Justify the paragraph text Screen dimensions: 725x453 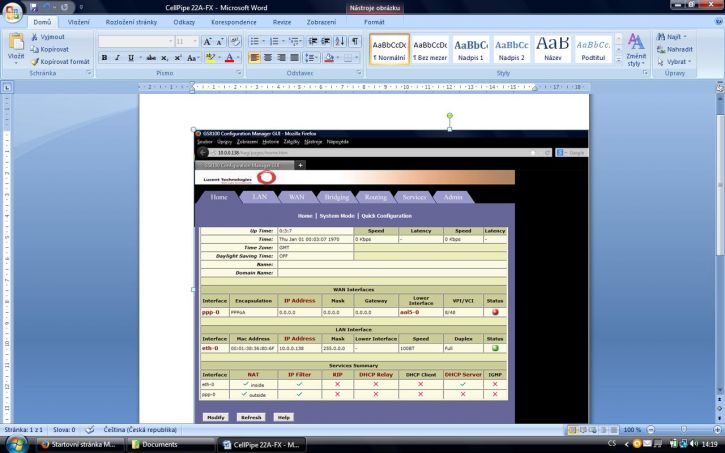pyautogui.click(x=295, y=58)
